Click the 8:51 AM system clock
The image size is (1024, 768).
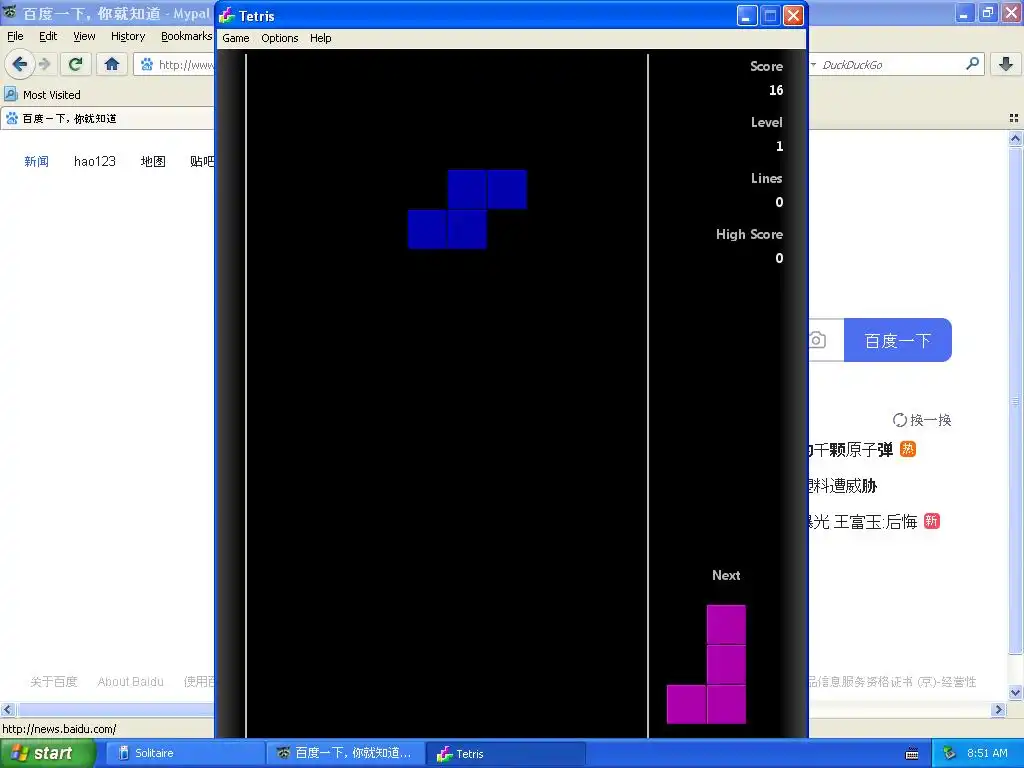tap(987, 753)
